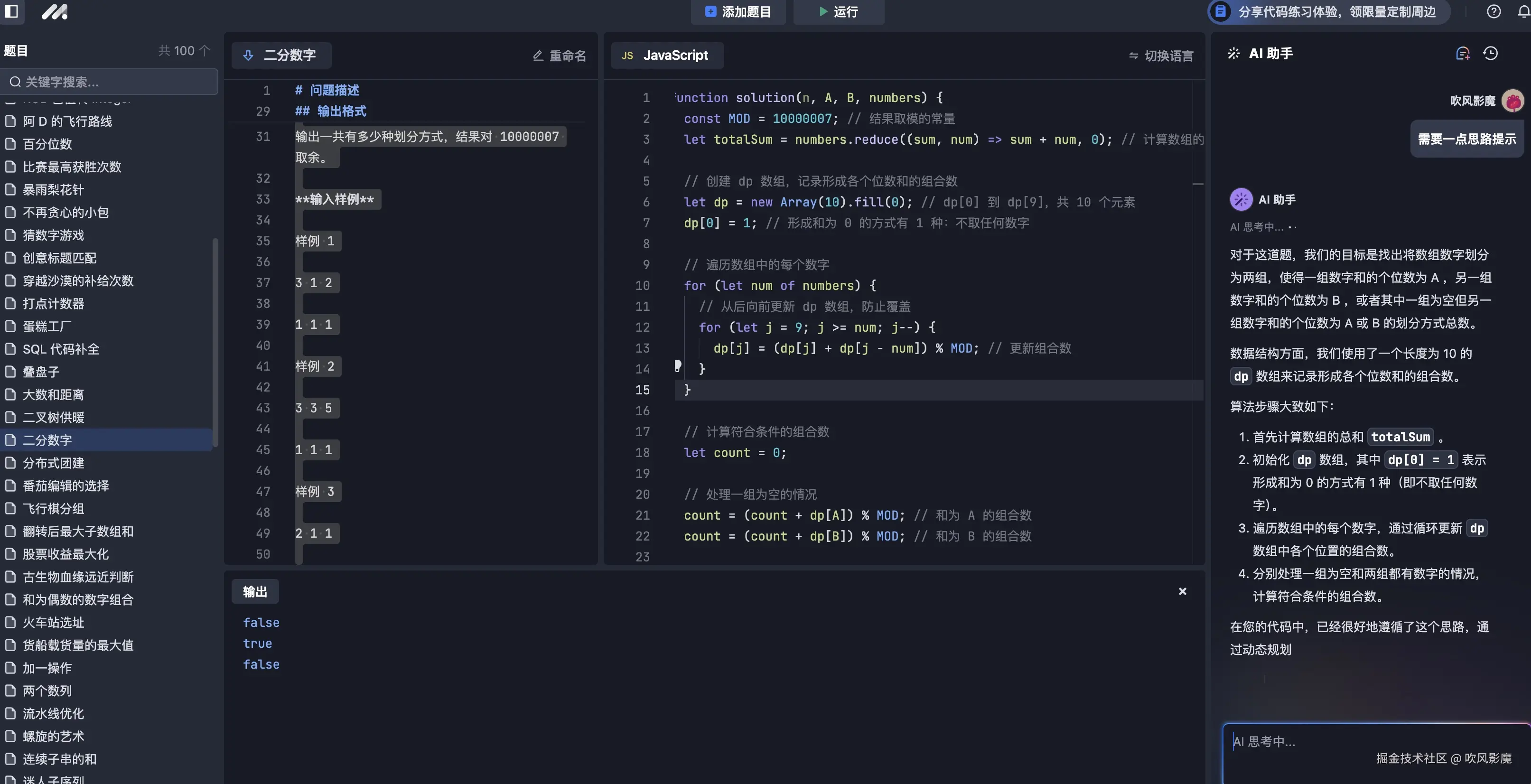Click the app logo in top bar
This screenshot has width=1531, height=784.
54,12
